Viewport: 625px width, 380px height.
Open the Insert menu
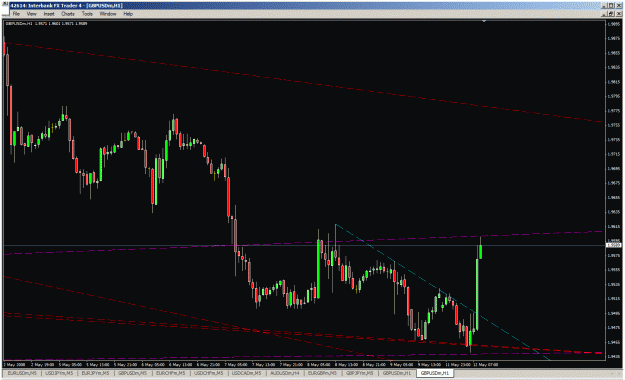[x=49, y=14]
